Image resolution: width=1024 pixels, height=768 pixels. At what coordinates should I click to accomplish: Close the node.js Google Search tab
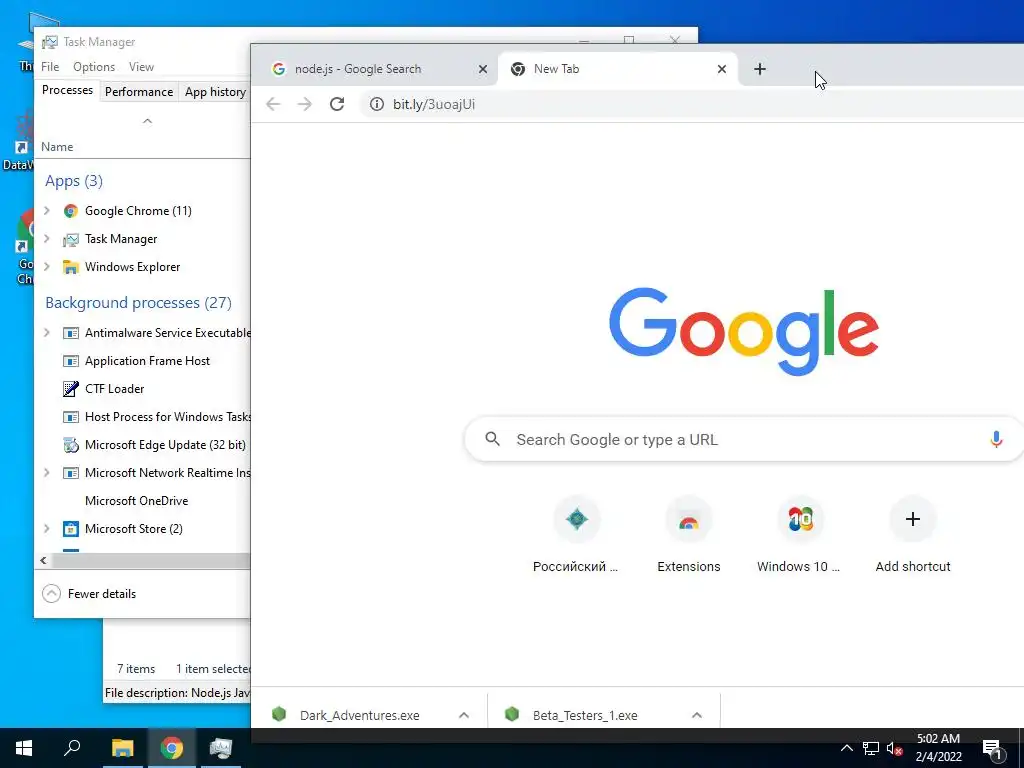(483, 69)
